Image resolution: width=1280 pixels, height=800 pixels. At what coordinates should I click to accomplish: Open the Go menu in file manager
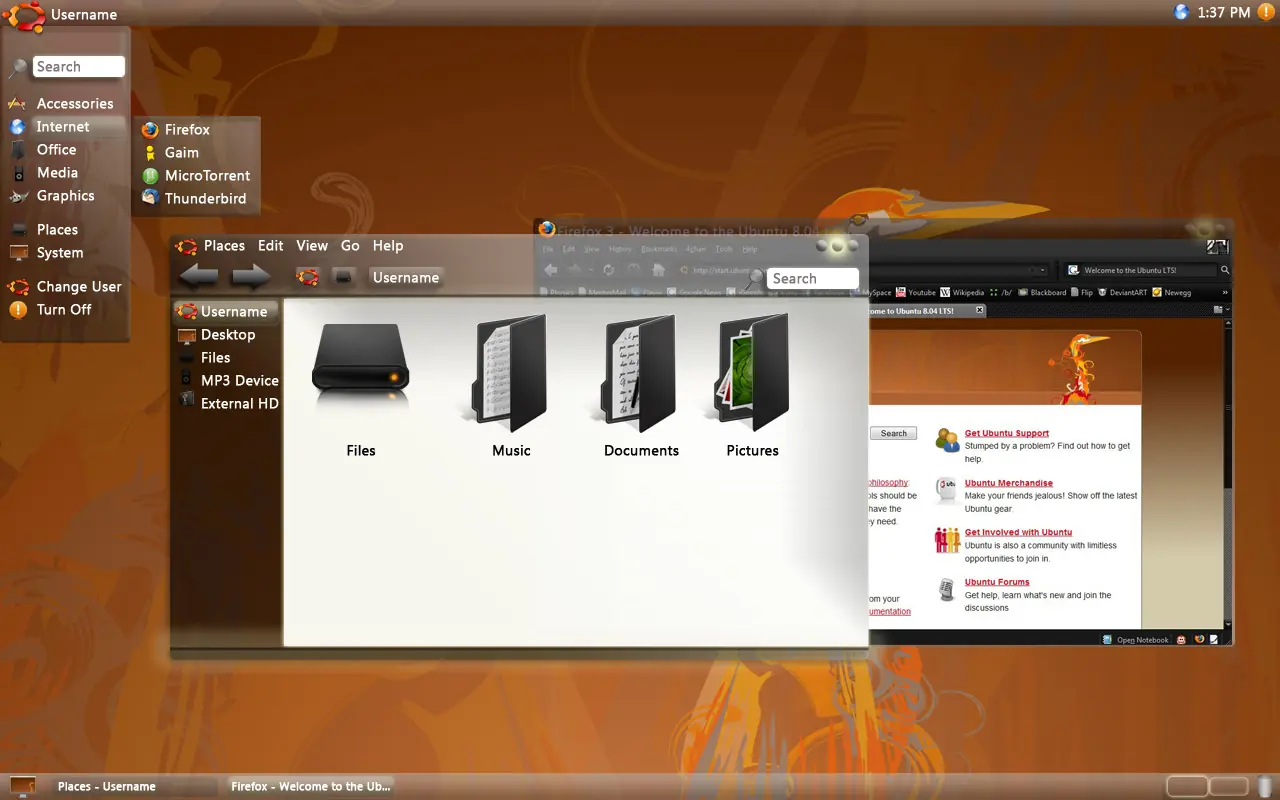pos(350,245)
